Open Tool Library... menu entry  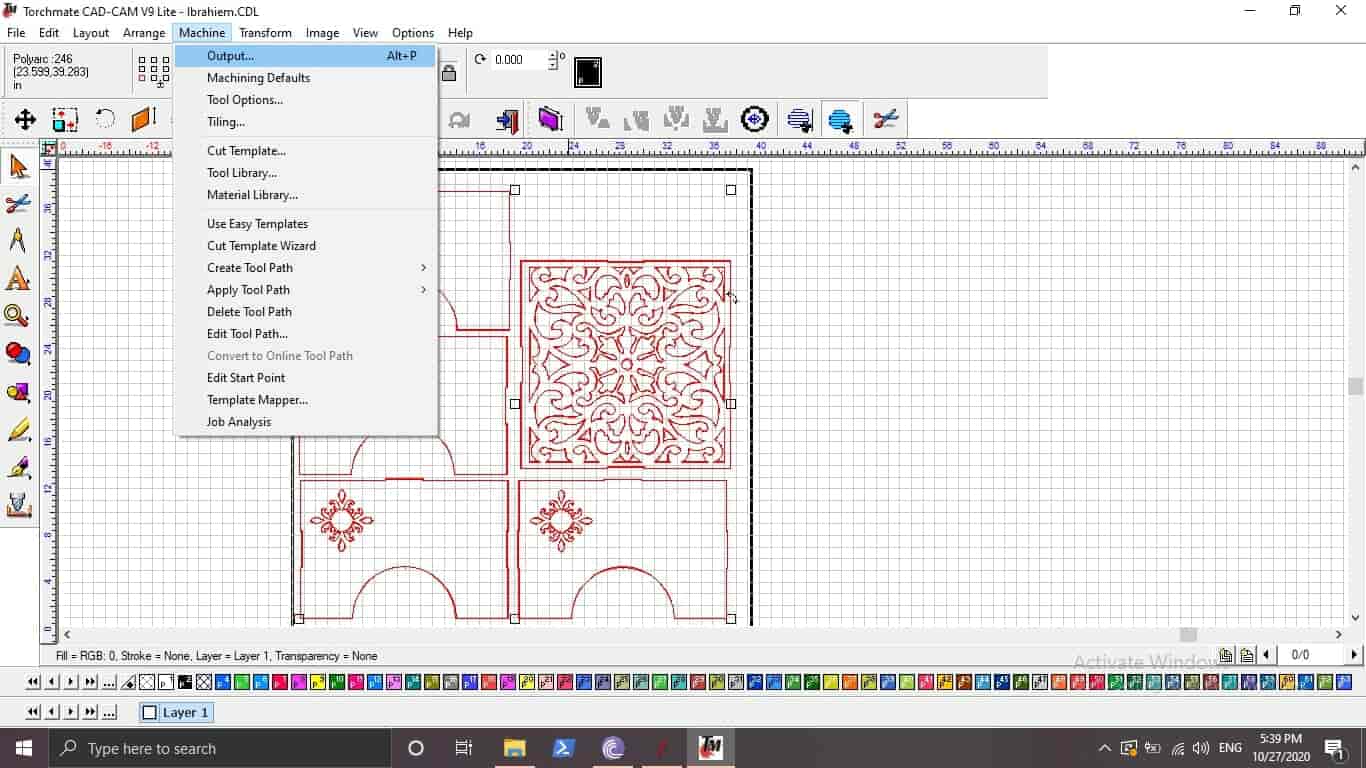[305, 173]
